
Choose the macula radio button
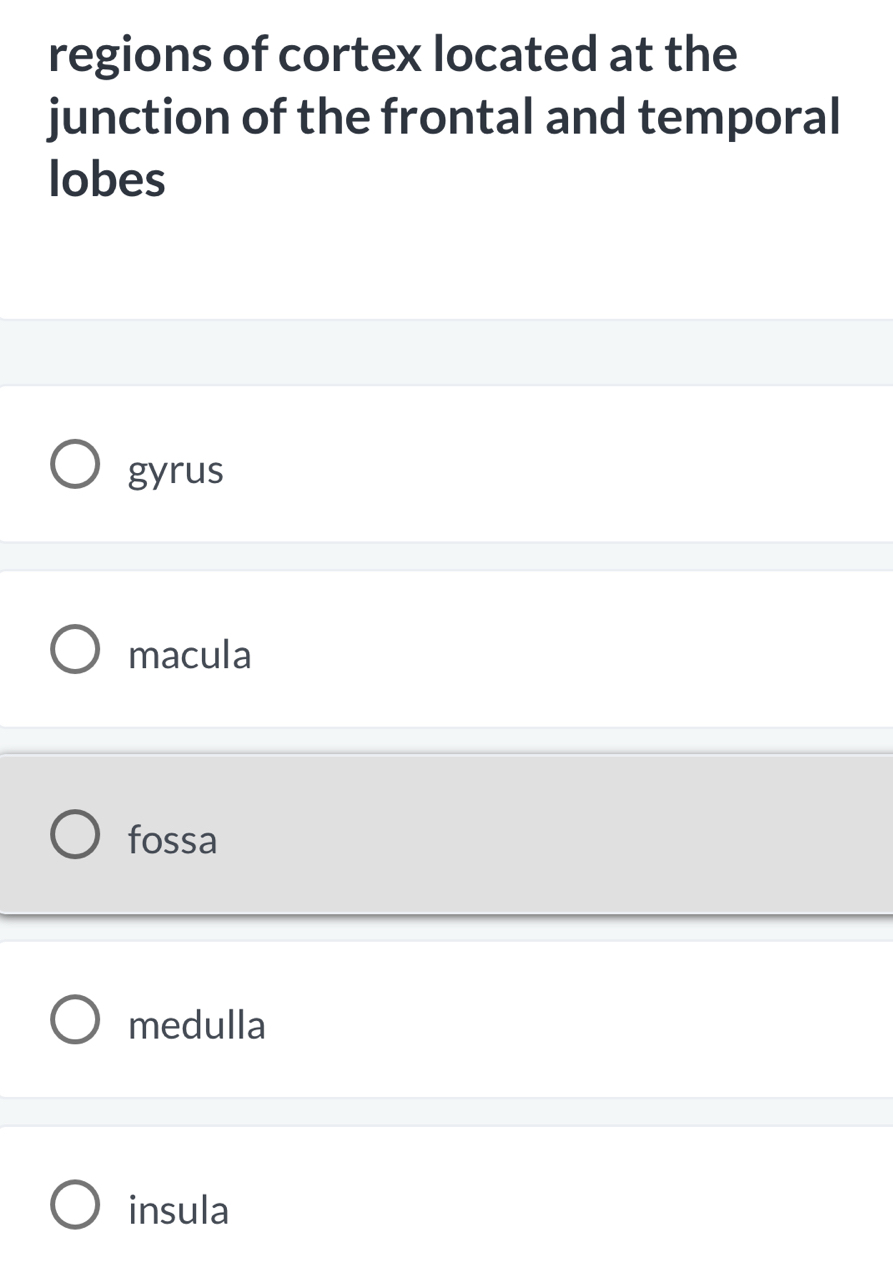point(75,650)
